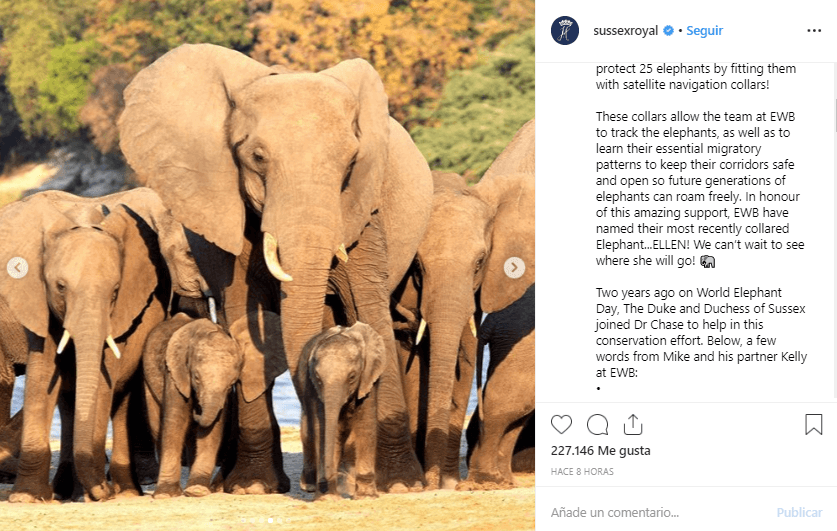Share the post using the share icon
The image size is (837, 531).
pyautogui.click(x=632, y=425)
